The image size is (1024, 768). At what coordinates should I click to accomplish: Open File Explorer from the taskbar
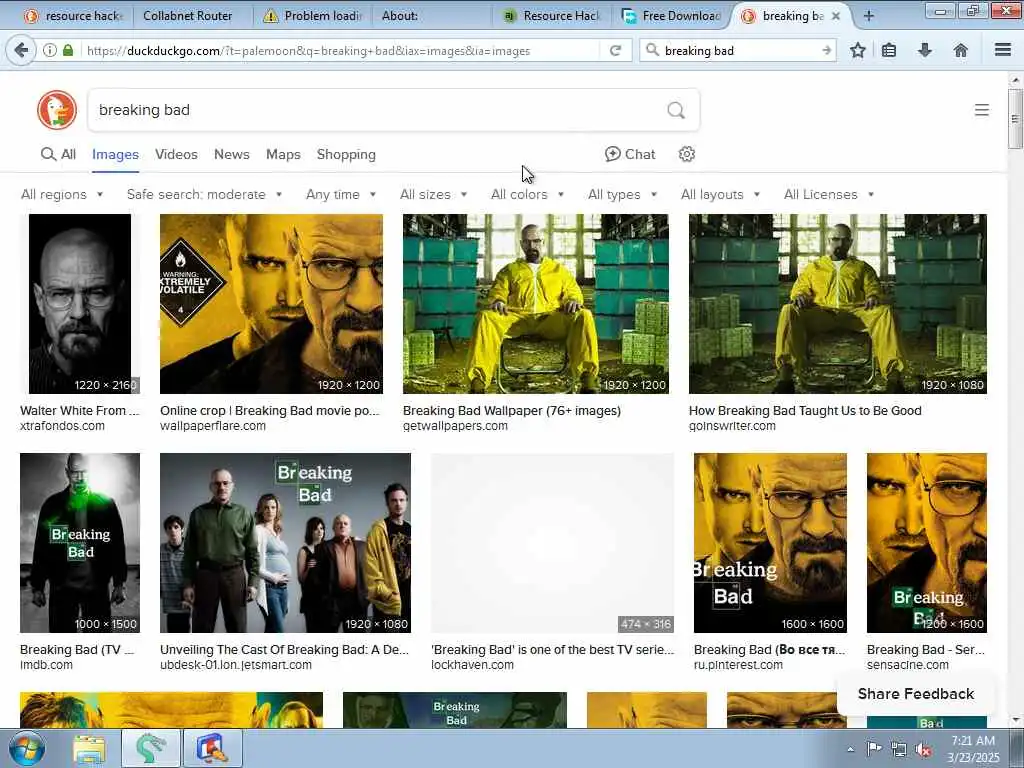pyautogui.click(x=89, y=748)
